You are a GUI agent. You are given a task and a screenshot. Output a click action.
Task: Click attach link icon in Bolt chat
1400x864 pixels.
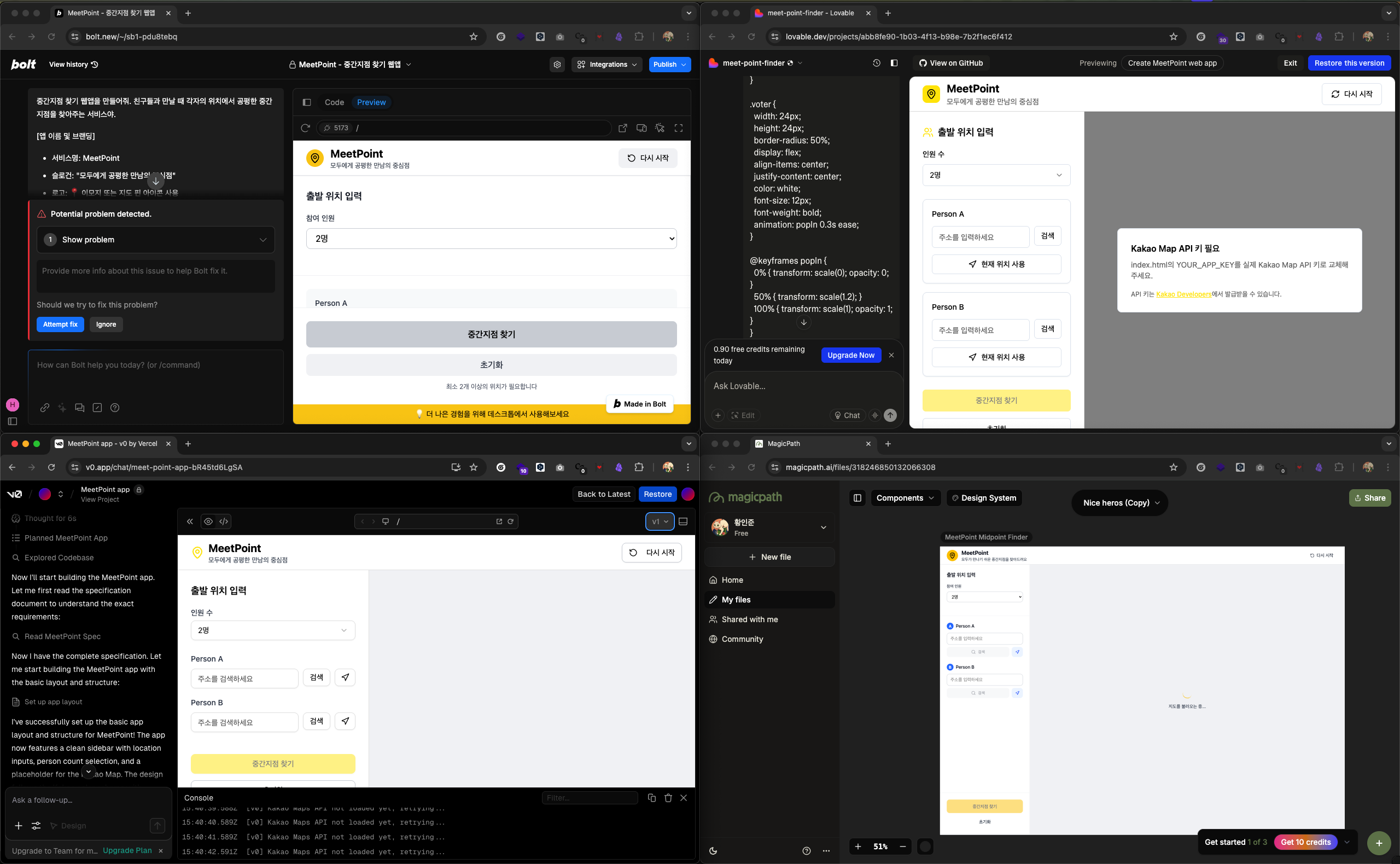[44, 408]
